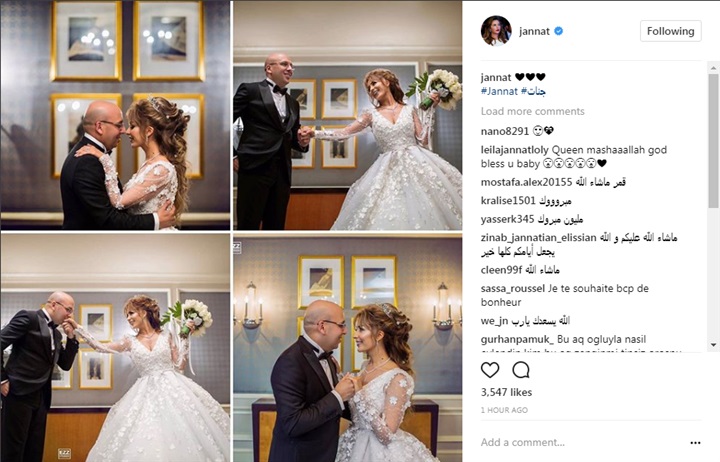The image size is (720, 462).
Task: Open the #Jannat hashtag link
Action: coord(499,91)
